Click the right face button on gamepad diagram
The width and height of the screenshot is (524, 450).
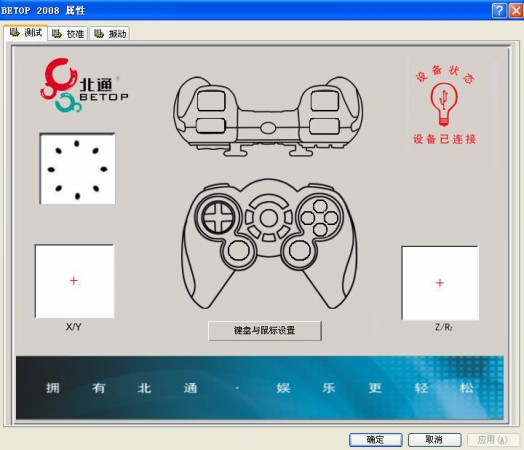(x=332, y=218)
